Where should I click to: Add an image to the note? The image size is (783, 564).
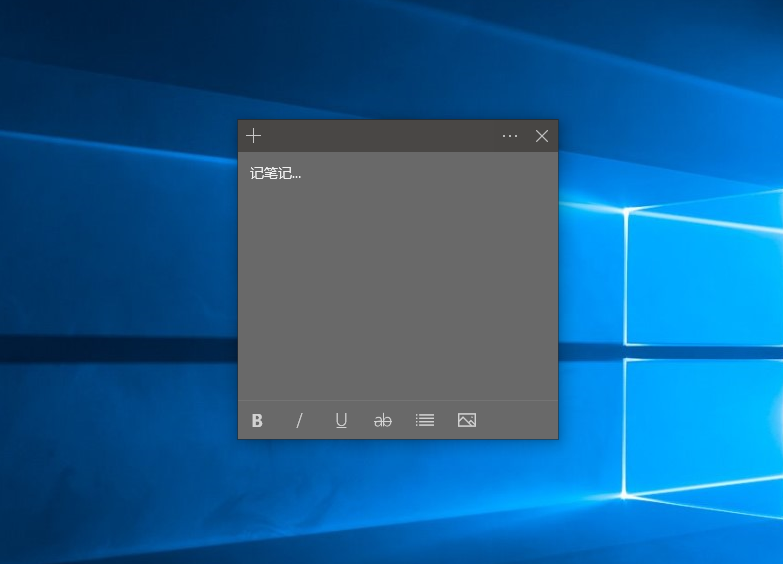point(467,421)
